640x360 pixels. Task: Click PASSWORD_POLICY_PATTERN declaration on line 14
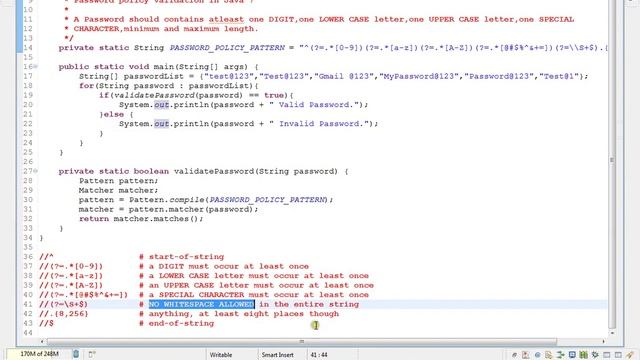tap(227, 48)
